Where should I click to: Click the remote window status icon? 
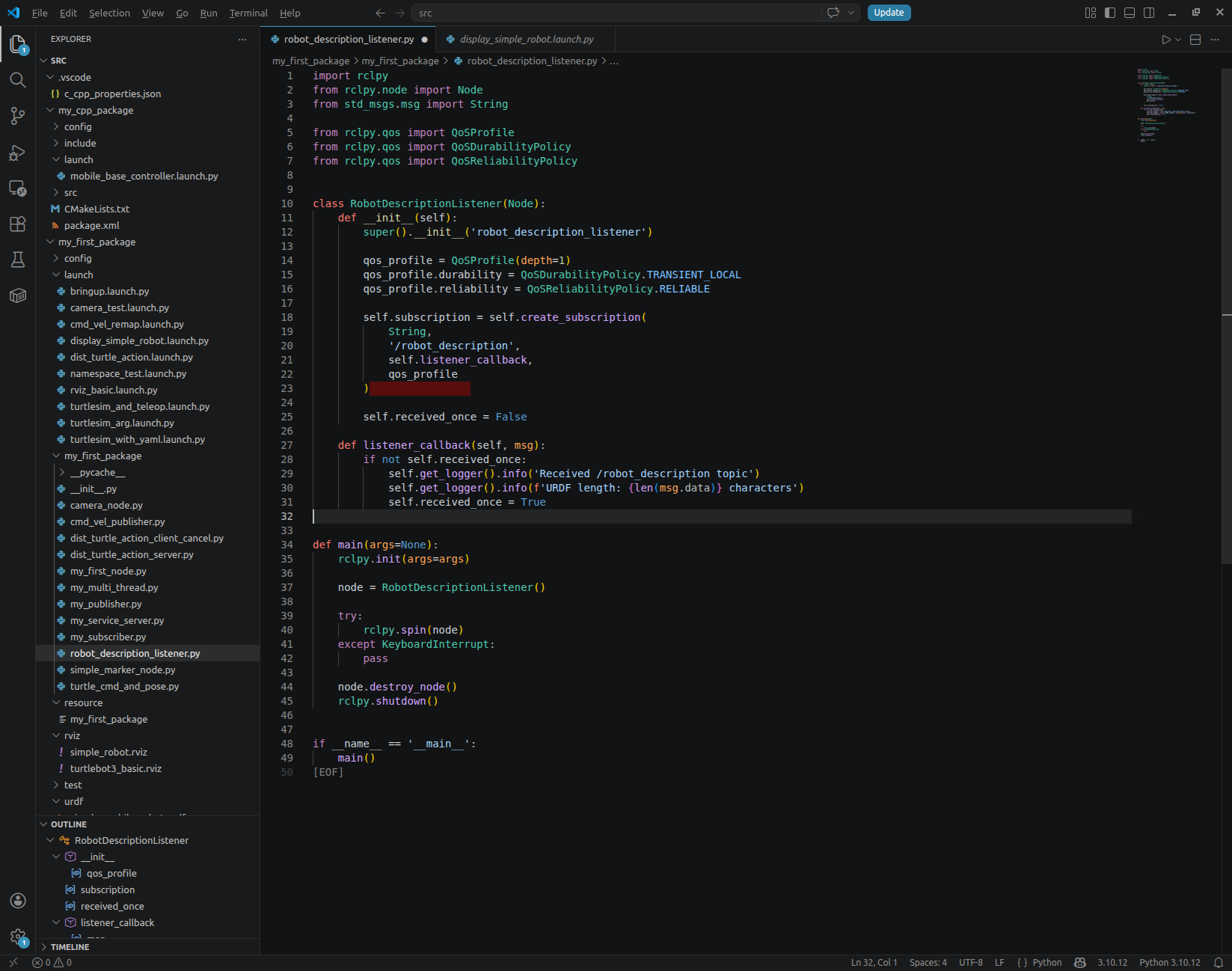click(x=13, y=963)
